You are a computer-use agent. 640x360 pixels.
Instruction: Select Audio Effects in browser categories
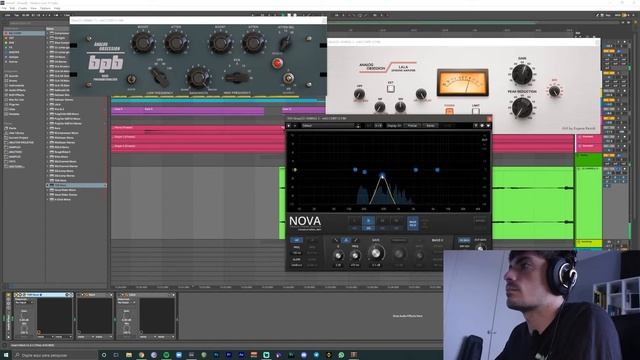pos(17,90)
